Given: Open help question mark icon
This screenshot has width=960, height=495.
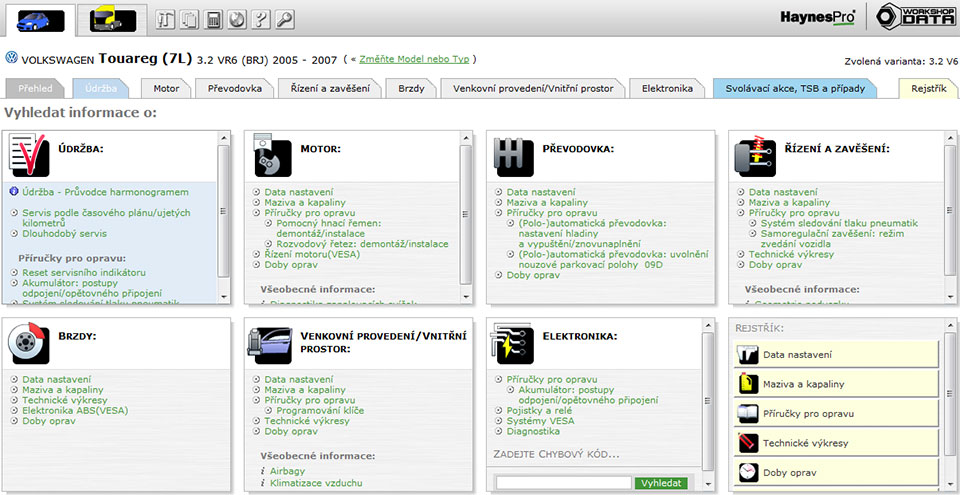Looking at the screenshot, I should [x=261, y=20].
